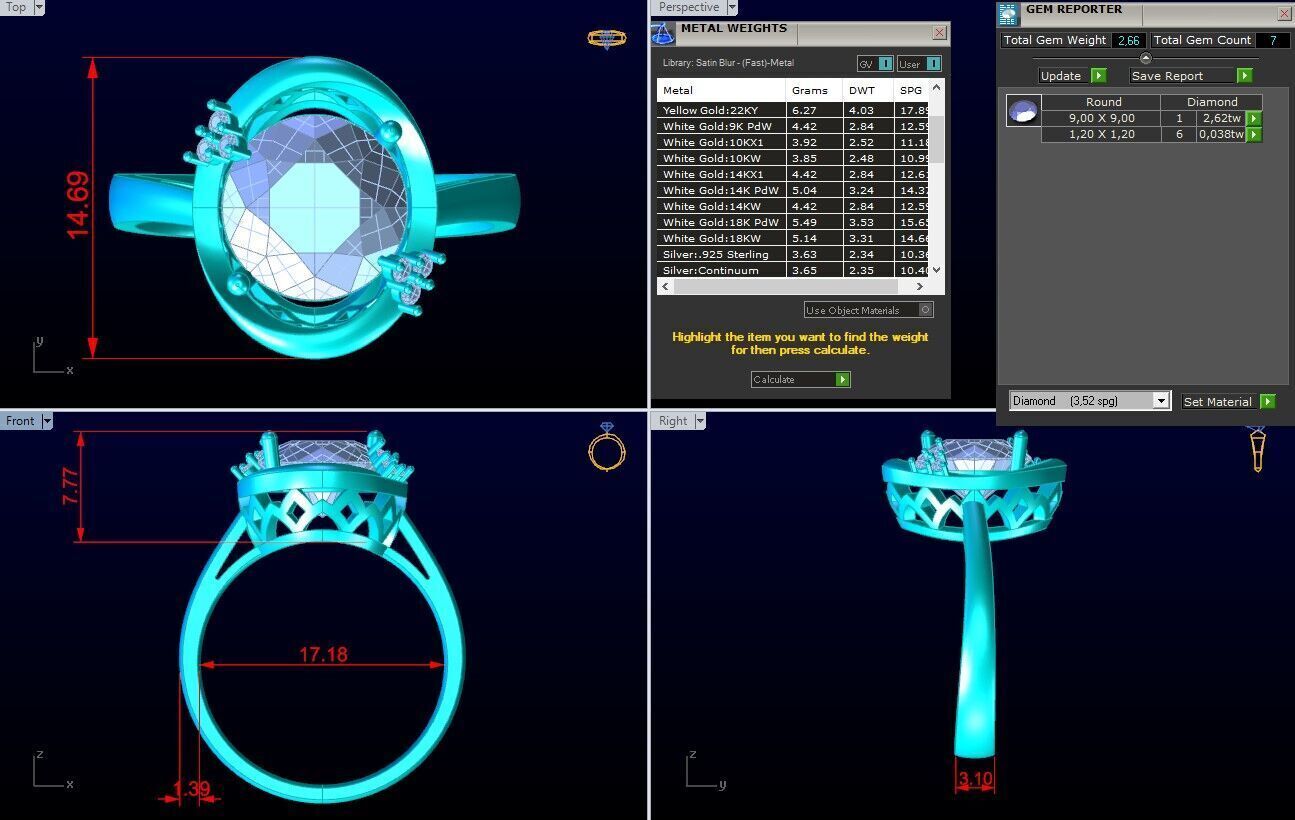Select the White Gold:18K PdW row
This screenshot has height=820, width=1295.
tap(792, 222)
